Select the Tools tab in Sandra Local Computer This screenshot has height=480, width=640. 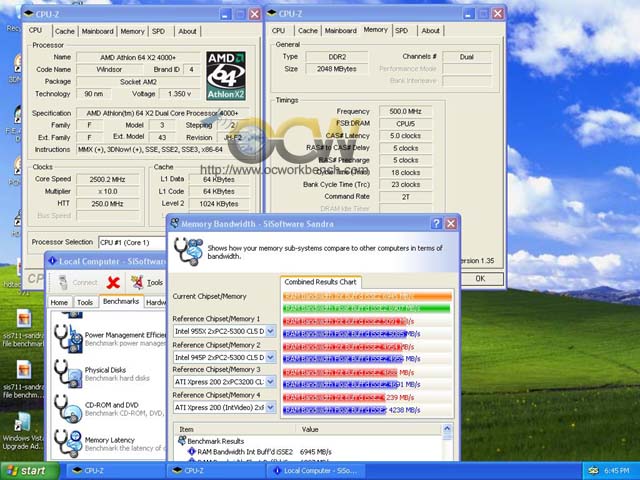click(x=85, y=302)
